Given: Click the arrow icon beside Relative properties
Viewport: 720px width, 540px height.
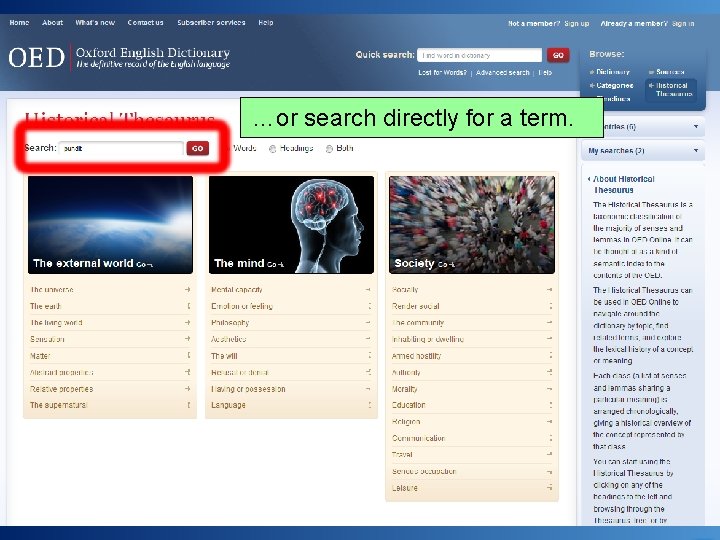Looking at the screenshot, I should (x=187, y=388).
